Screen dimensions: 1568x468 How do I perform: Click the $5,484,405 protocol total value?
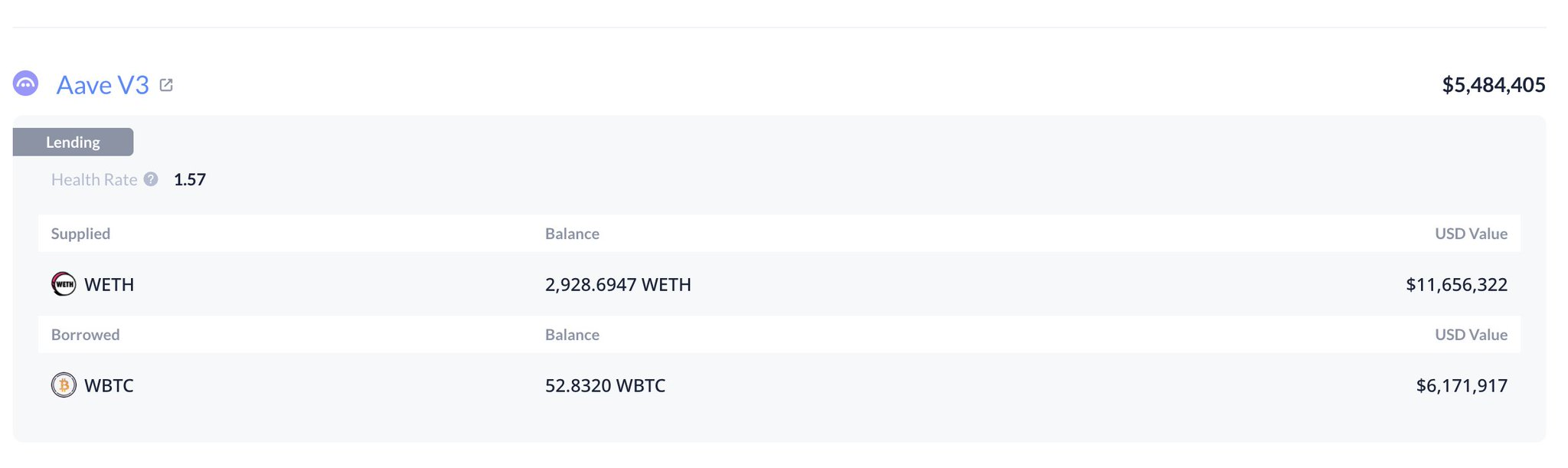pos(1494,85)
